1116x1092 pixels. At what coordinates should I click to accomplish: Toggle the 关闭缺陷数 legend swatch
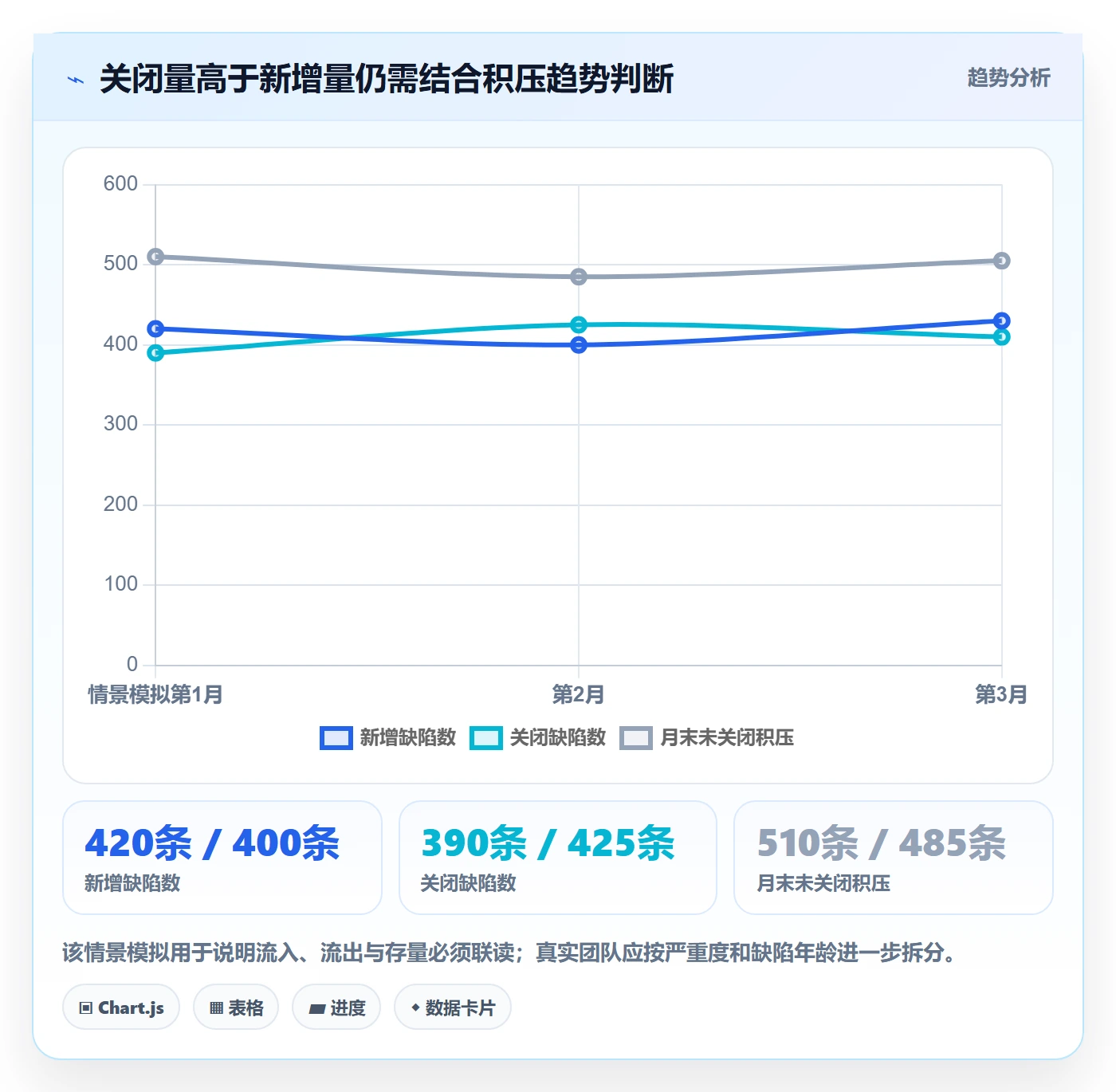[485, 738]
